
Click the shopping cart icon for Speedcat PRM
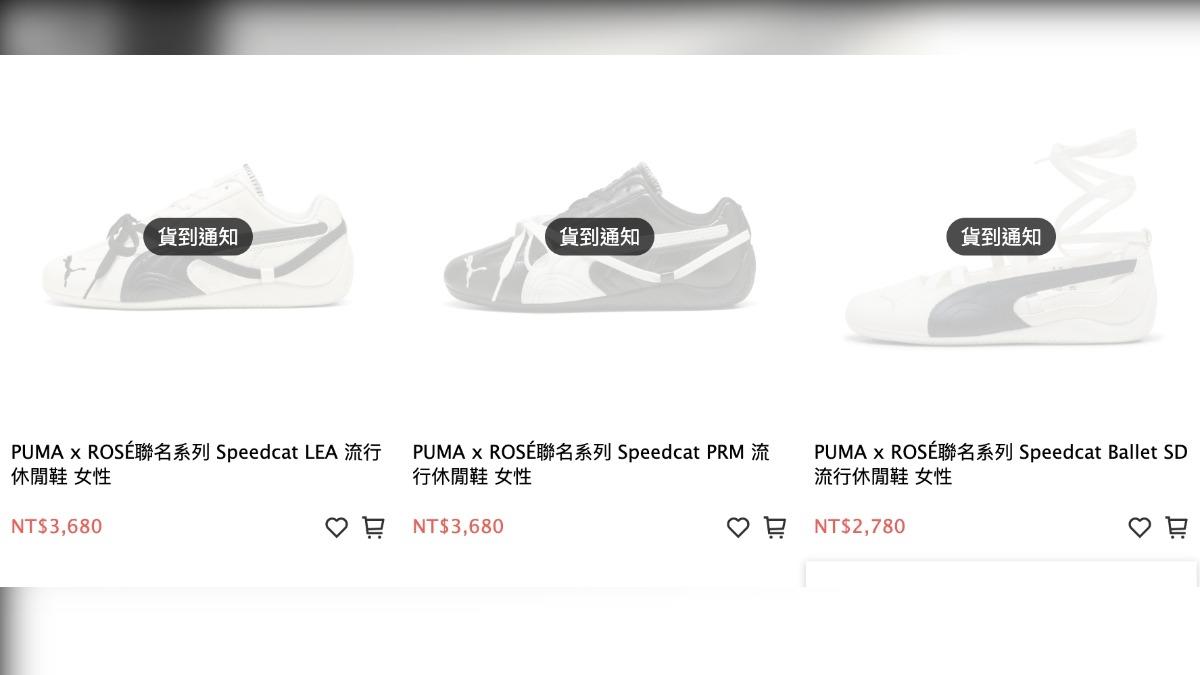pyautogui.click(x=775, y=527)
